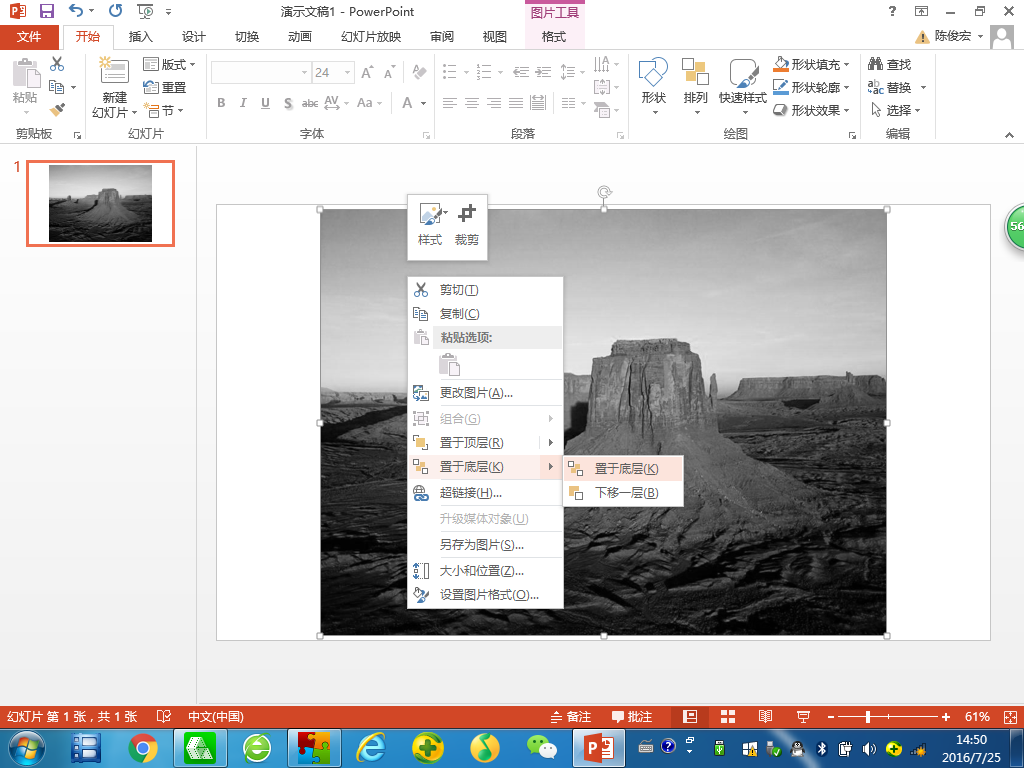Open Picture Tools Format (格式) tab
Viewport: 1024px width, 768px height.
(554, 37)
